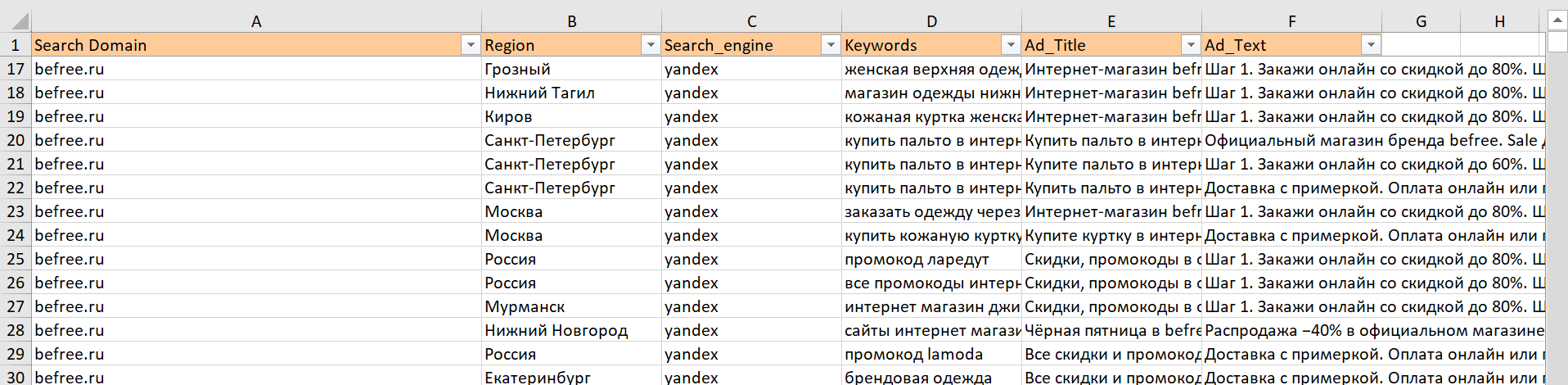
Task: Select column G header
Action: (1421, 21)
